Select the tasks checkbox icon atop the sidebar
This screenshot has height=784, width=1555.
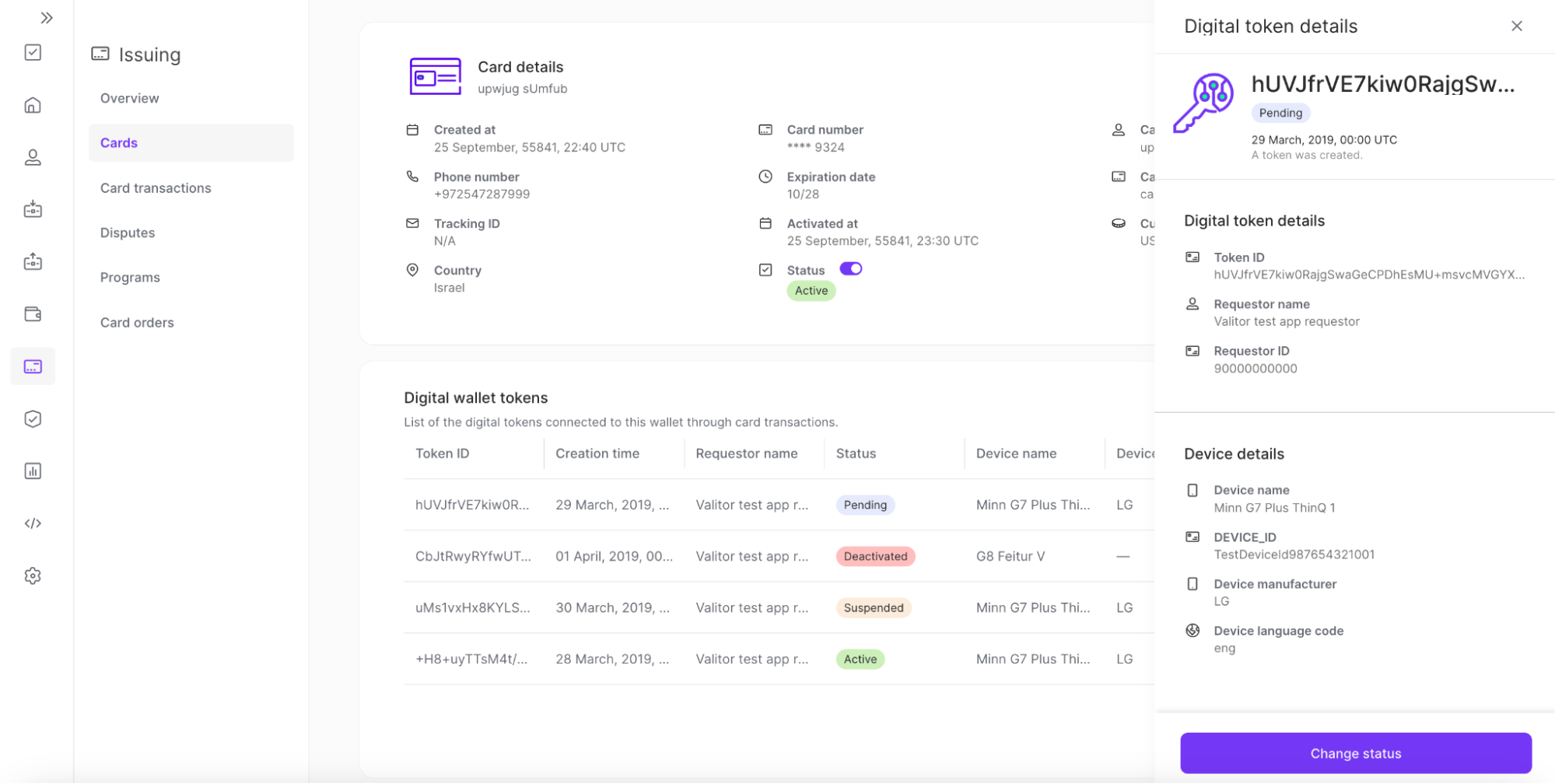pyautogui.click(x=33, y=52)
